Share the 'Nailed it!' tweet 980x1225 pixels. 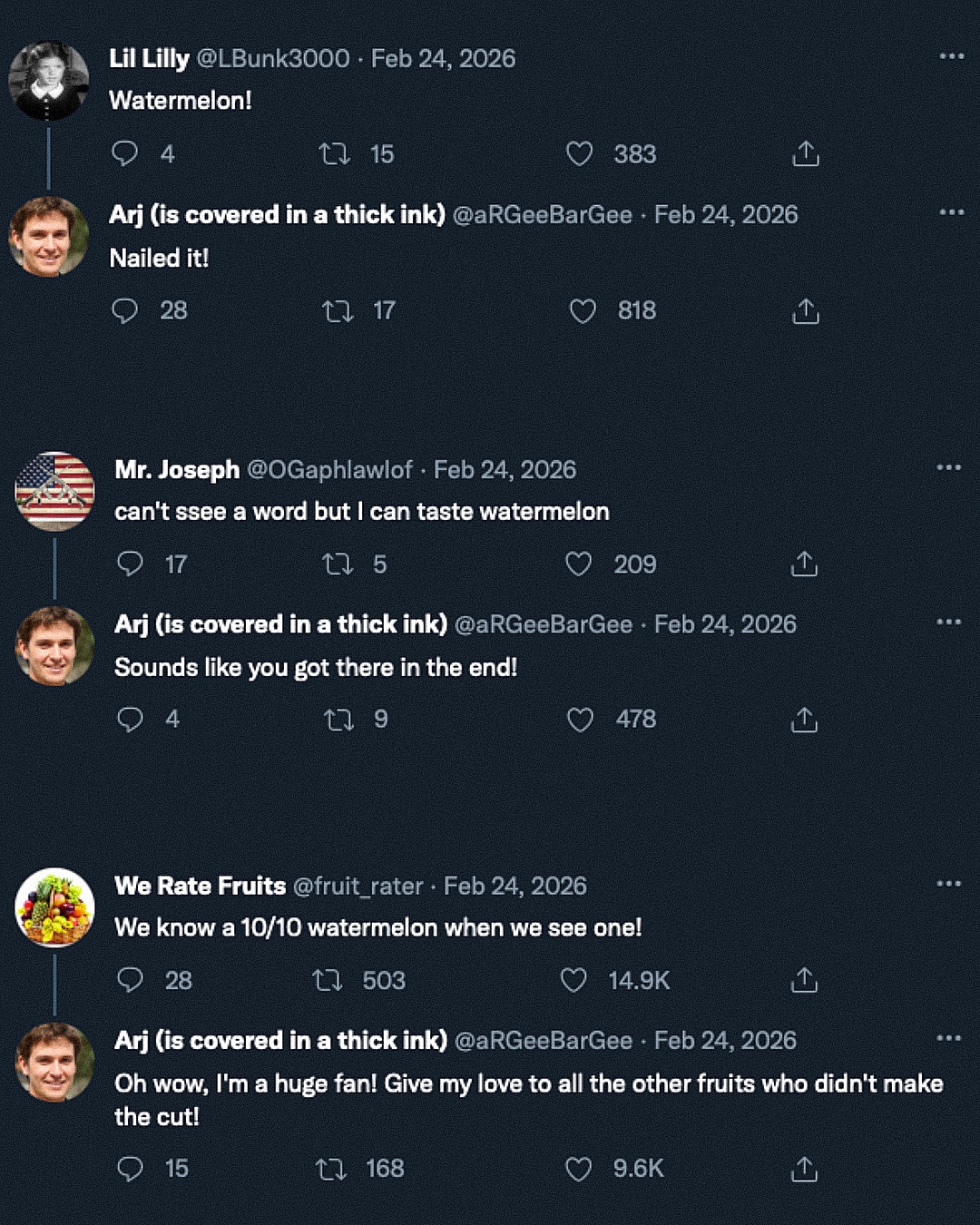805,311
